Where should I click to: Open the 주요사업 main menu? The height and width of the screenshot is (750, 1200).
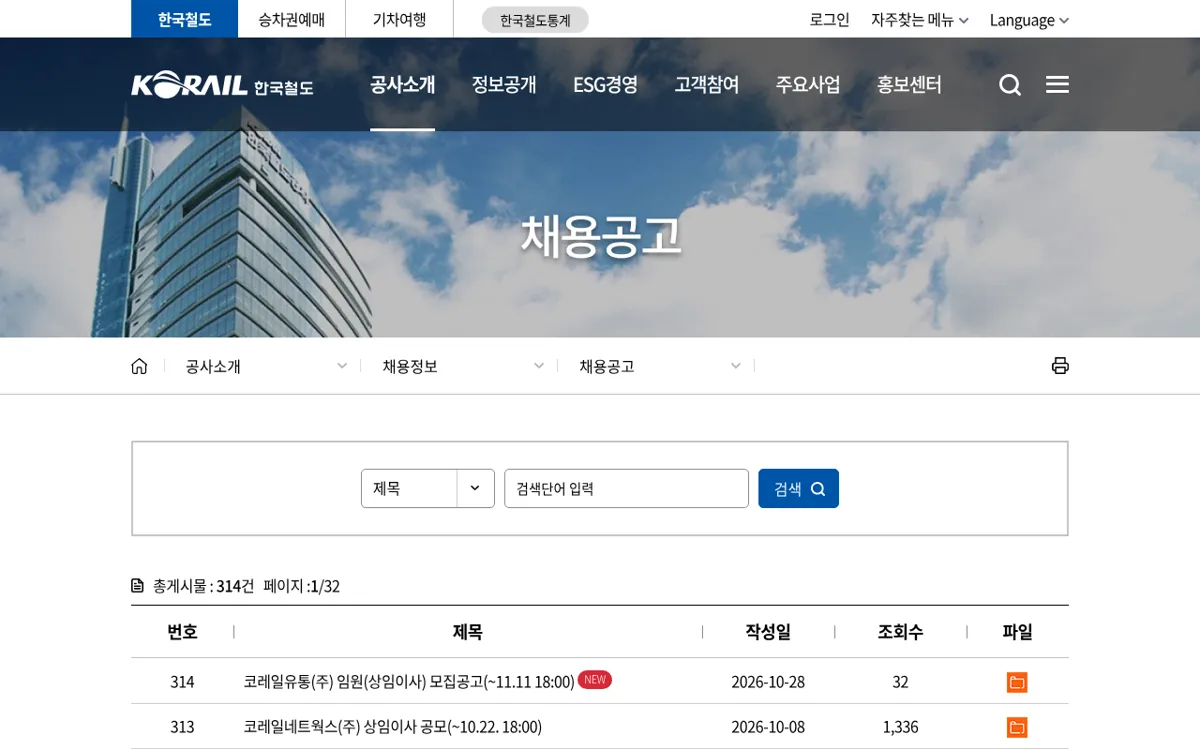pos(808,85)
